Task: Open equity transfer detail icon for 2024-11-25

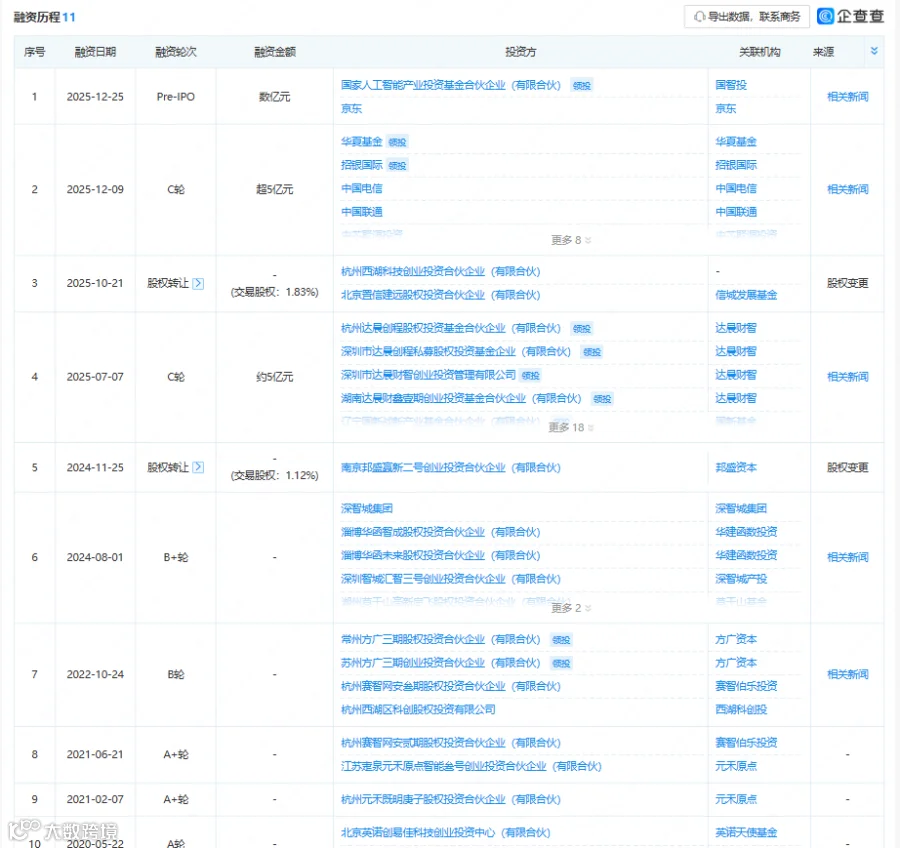Action: tap(198, 467)
